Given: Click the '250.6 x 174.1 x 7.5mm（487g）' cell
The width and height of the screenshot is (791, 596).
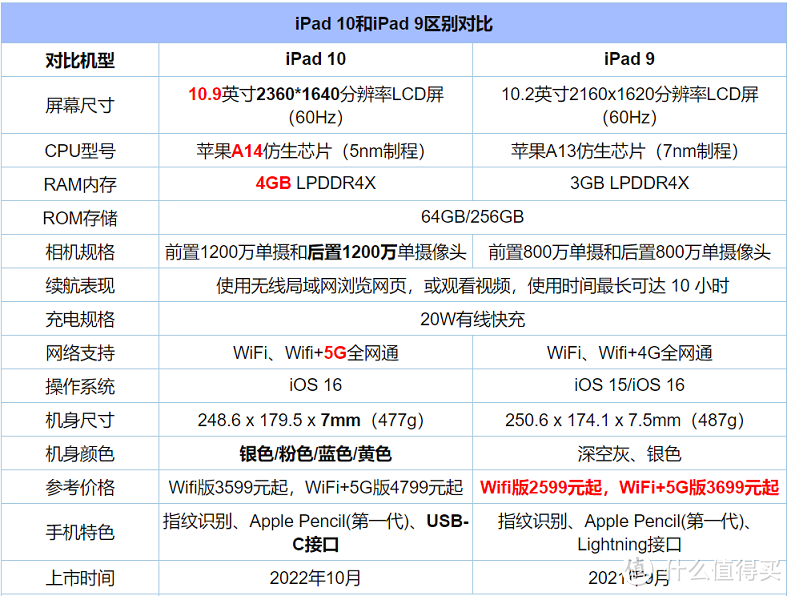Looking at the screenshot, I should coord(629,420).
